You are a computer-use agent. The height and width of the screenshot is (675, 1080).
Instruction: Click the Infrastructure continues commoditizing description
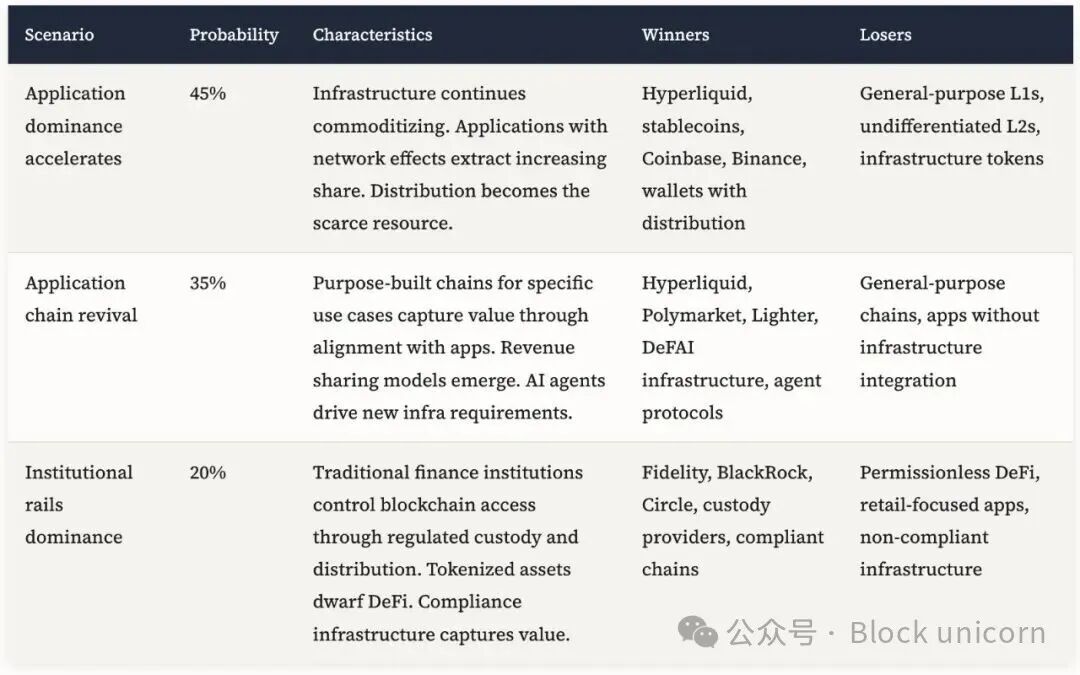click(x=460, y=158)
